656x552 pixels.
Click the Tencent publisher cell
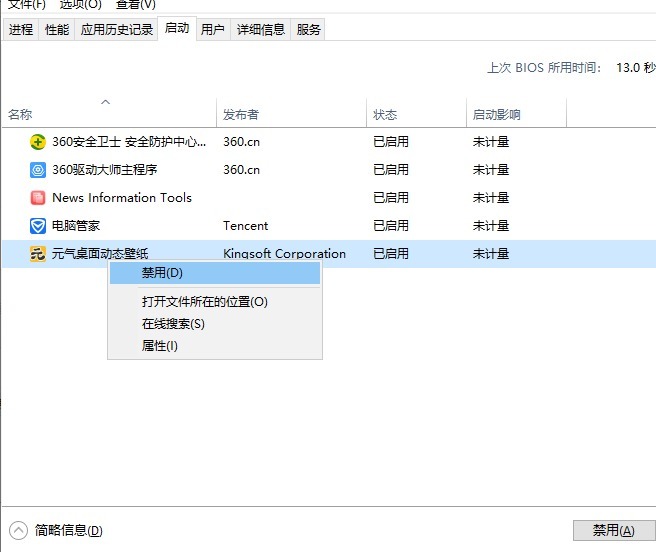[246, 226]
